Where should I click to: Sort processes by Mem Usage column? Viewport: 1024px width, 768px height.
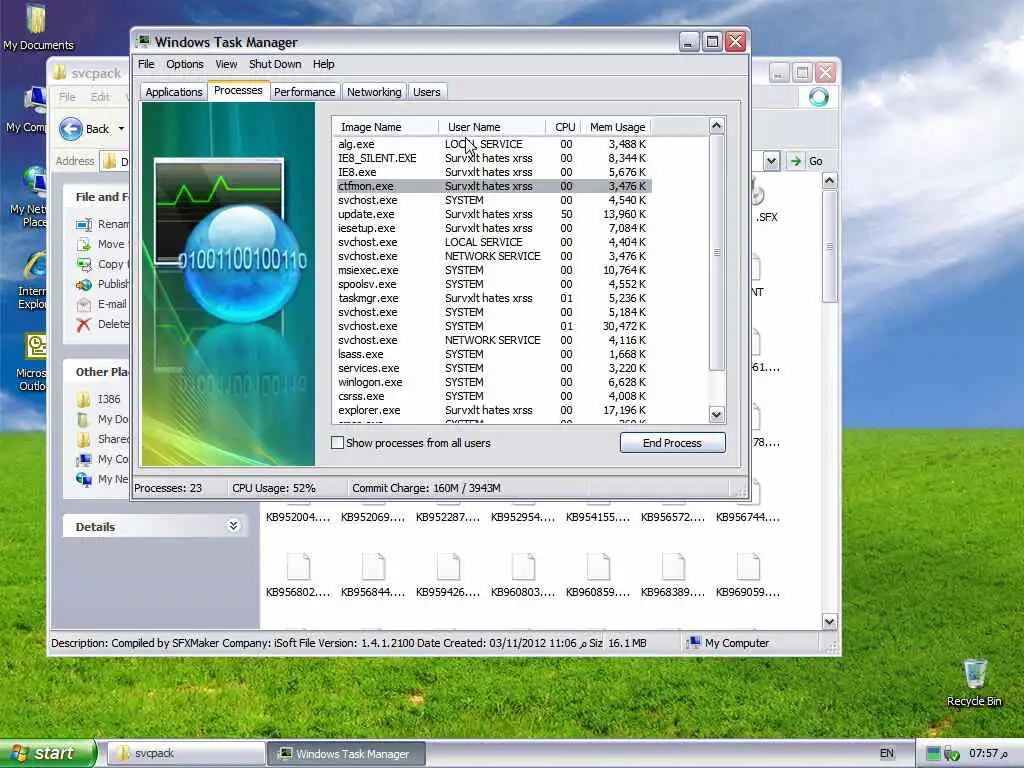[616, 127]
